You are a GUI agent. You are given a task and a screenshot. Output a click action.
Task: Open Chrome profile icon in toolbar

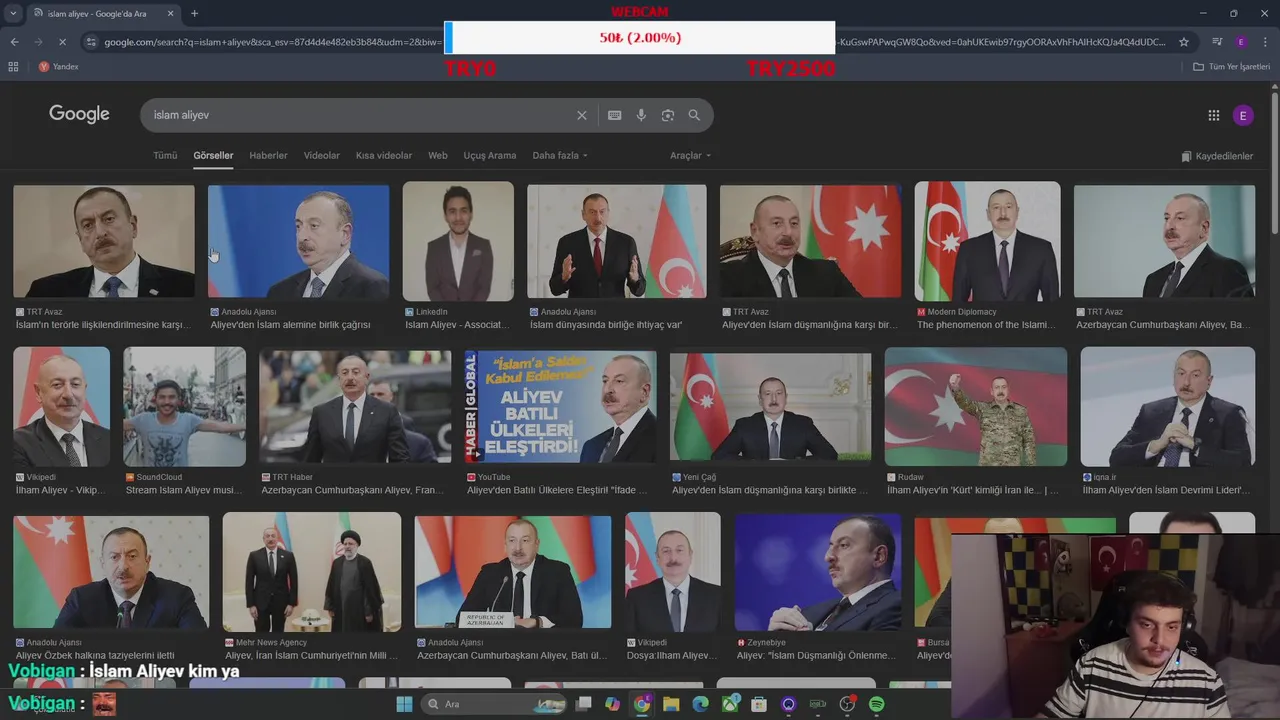pos(1241,42)
